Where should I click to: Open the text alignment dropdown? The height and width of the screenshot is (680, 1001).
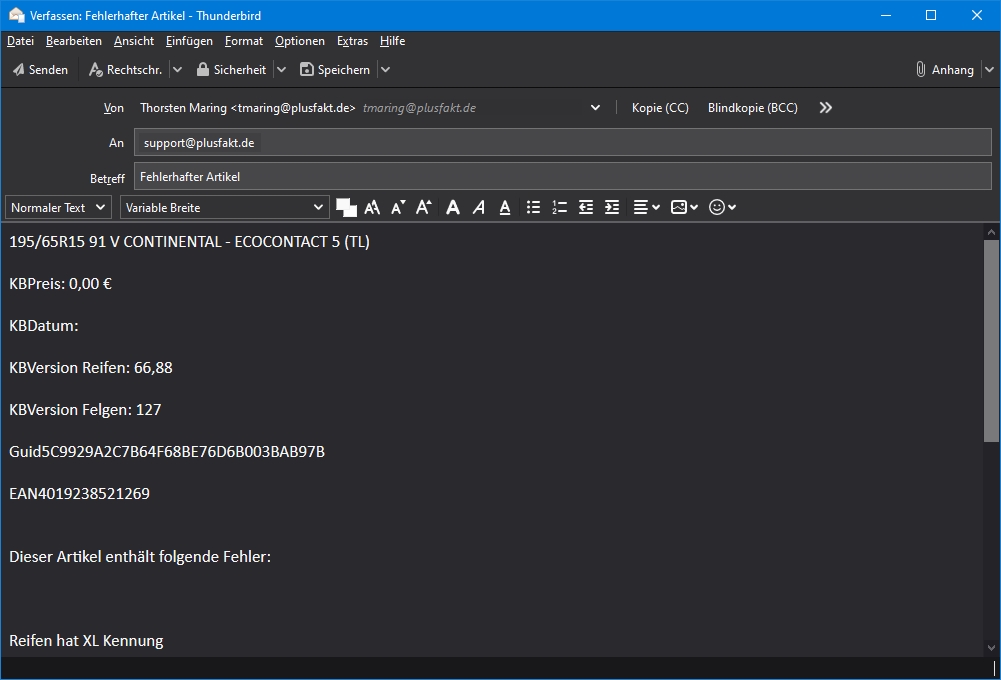(646, 208)
